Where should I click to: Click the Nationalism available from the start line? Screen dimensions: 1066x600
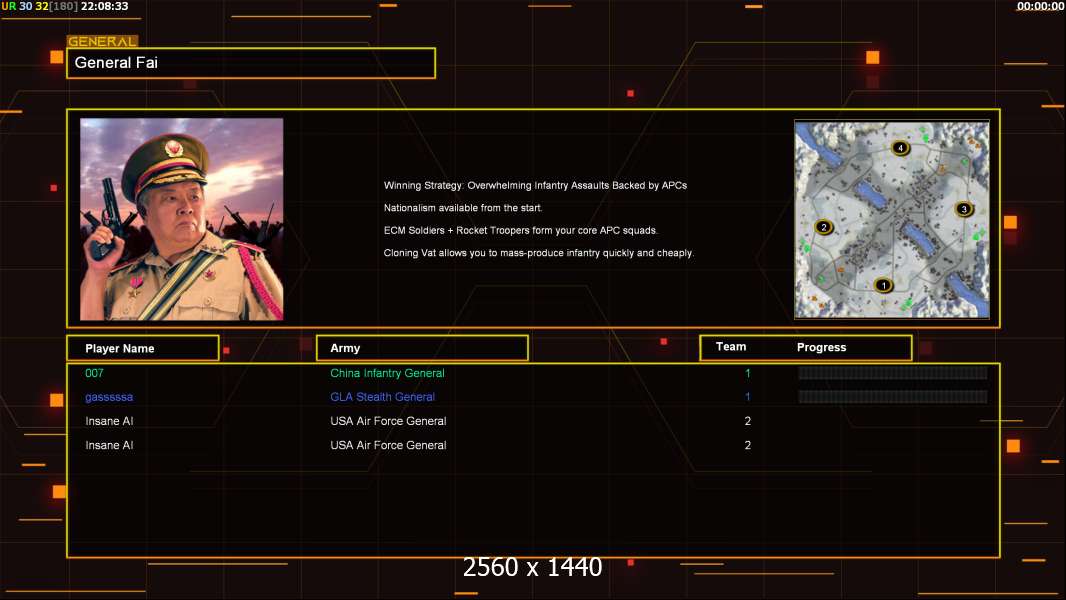coord(463,208)
